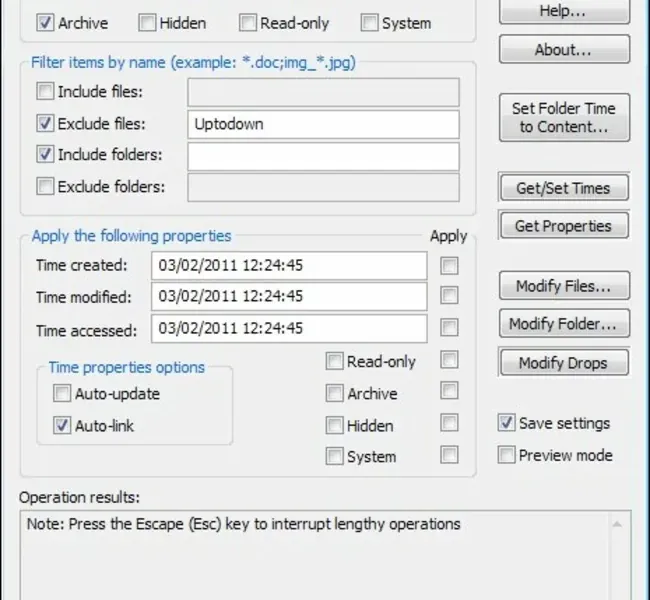
Task: Uncheck the Save settings option
Action: tap(507, 423)
